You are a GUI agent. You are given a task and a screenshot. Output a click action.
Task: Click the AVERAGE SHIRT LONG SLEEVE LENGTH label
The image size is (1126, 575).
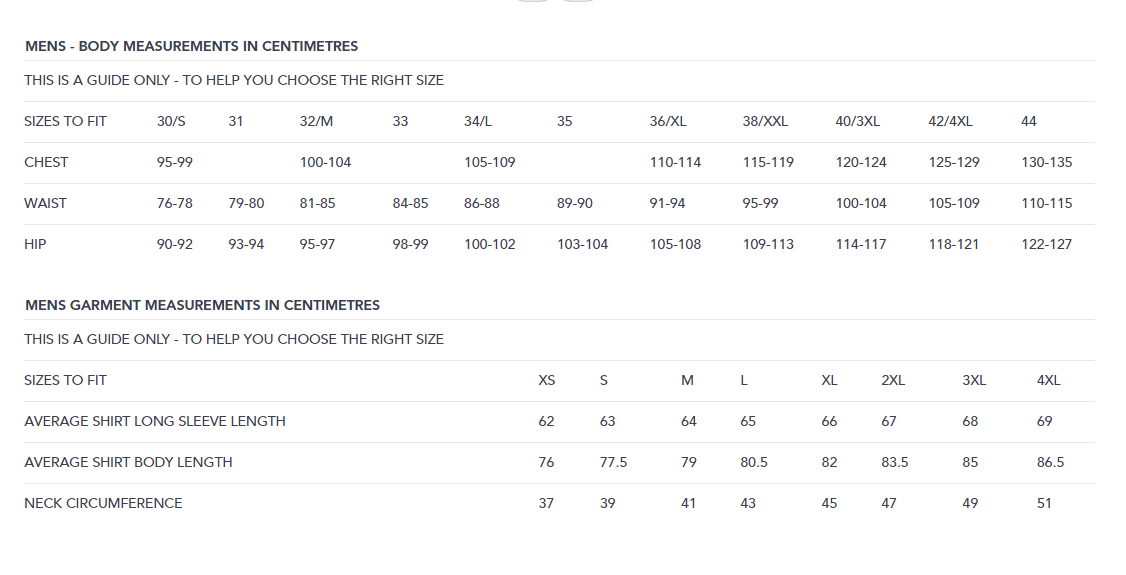[155, 421]
